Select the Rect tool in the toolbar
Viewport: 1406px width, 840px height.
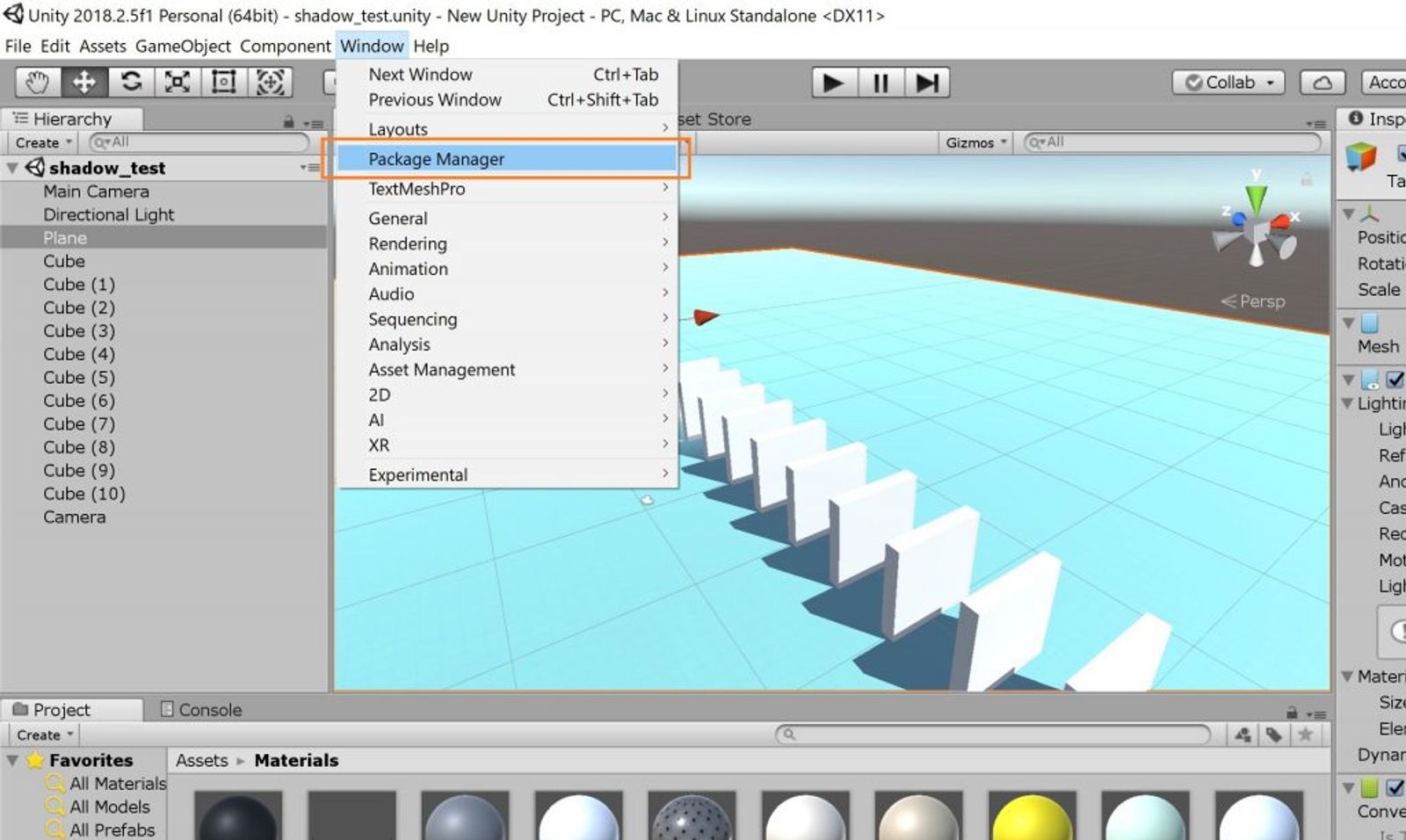[x=224, y=83]
